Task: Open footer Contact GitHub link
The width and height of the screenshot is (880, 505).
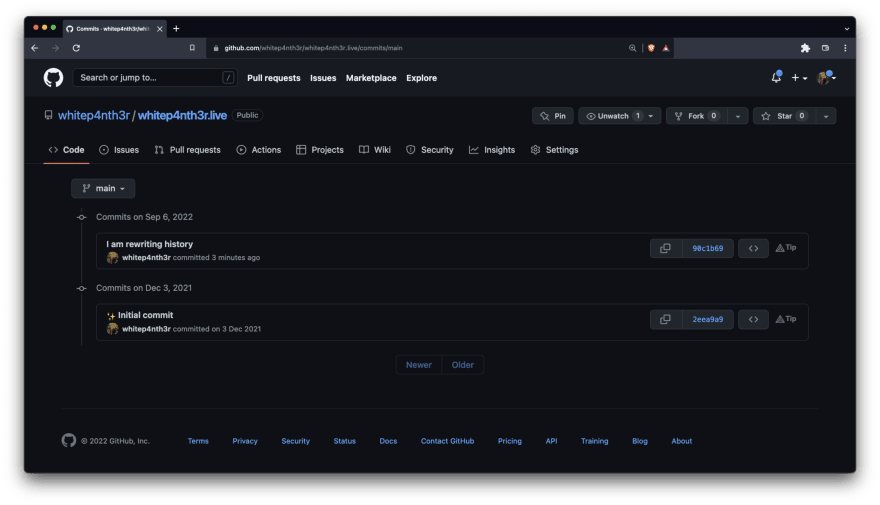Action: coord(447,441)
